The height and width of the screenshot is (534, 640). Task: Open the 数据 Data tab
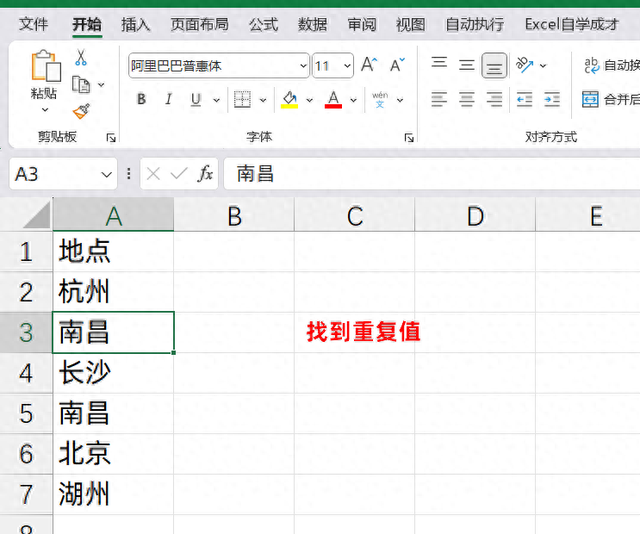[313, 24]
